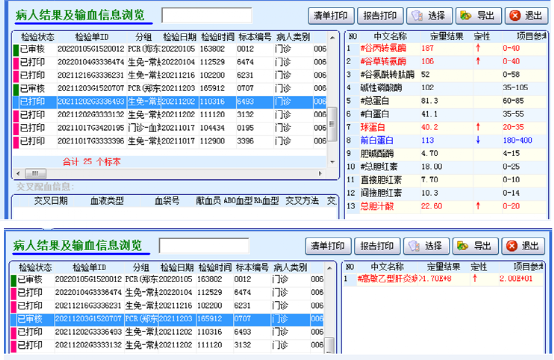554x360 pixels.
Task: Select row 20211216G3336231 in the upper window
Action: pos(170,75)
